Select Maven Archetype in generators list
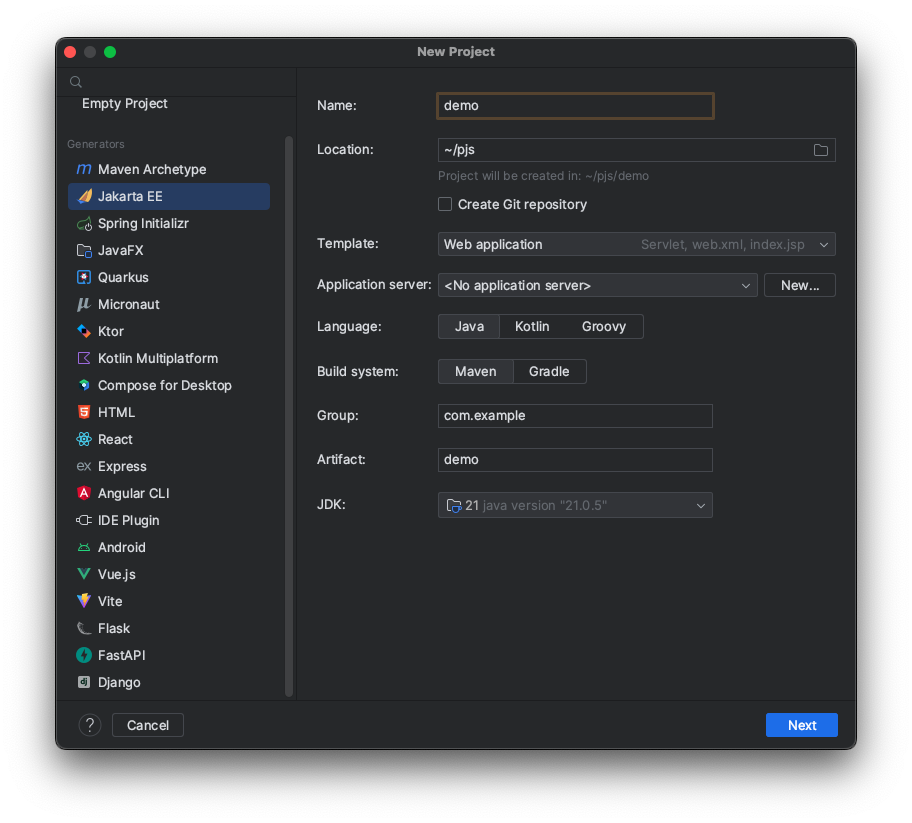Image resolution: width=912 pixels, height=823 pixels. coord(152,170)
